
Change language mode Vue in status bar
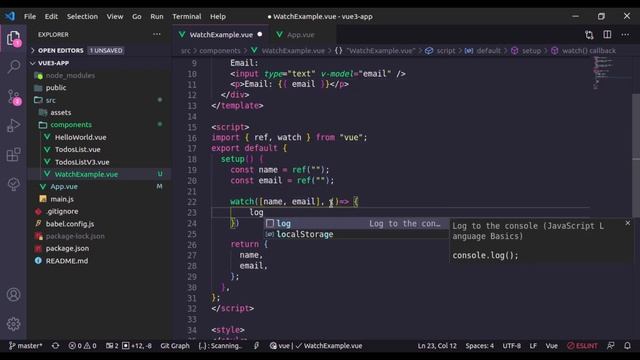pyautogui.click(x=551, y=346)
